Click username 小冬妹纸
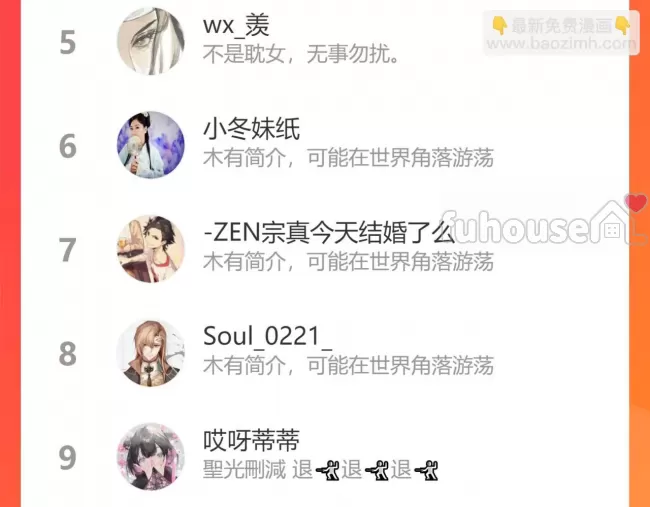The image size is (650, 507). click(x=251, y=129)
